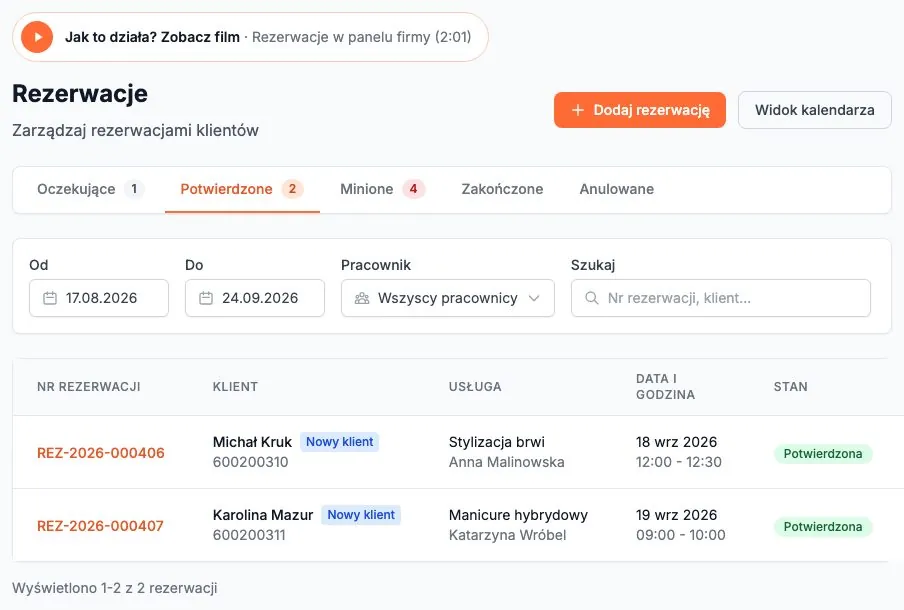Select the Potwierdzone tab
The height and width of the screenshot is (610, 904).
click(x=242, y=189)
